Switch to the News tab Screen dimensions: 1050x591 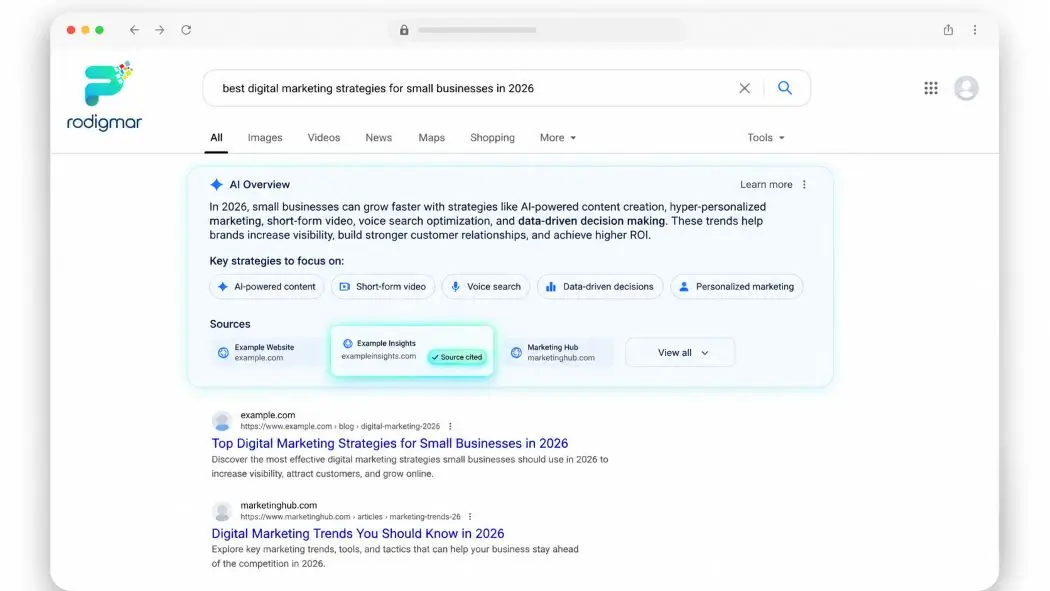coord(378,138)
